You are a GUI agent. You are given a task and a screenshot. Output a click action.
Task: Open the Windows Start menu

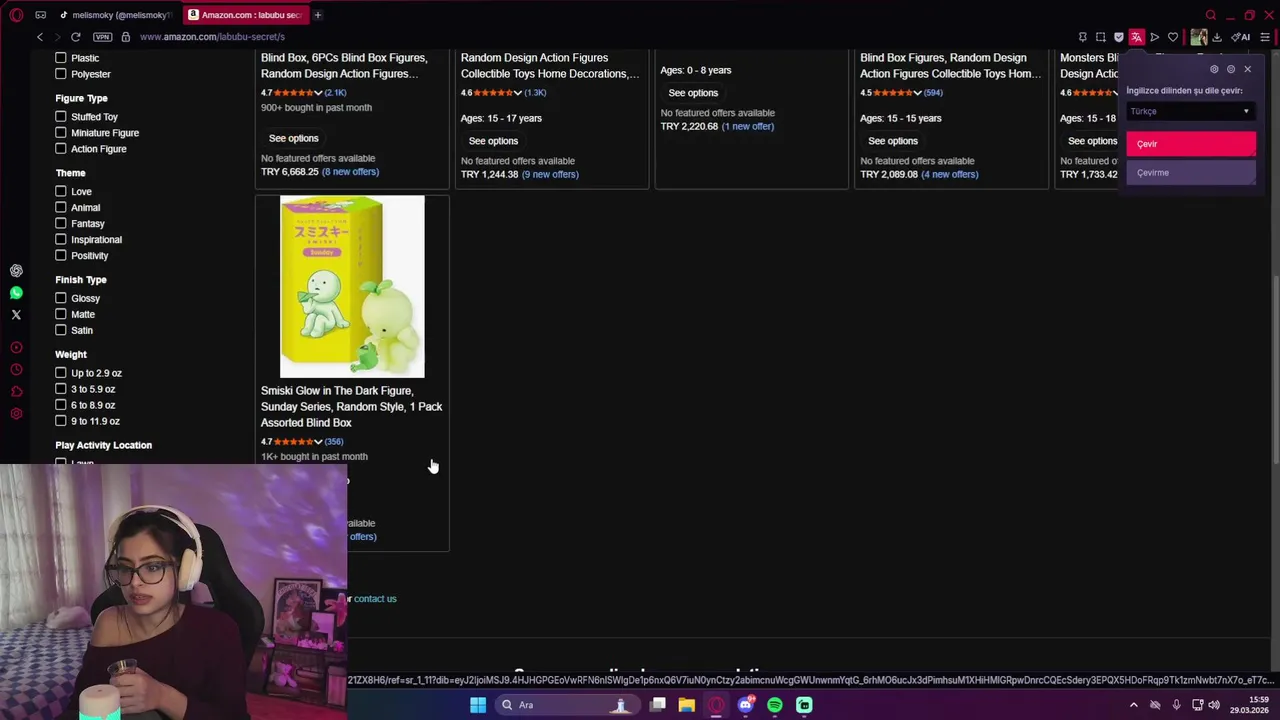478,705
